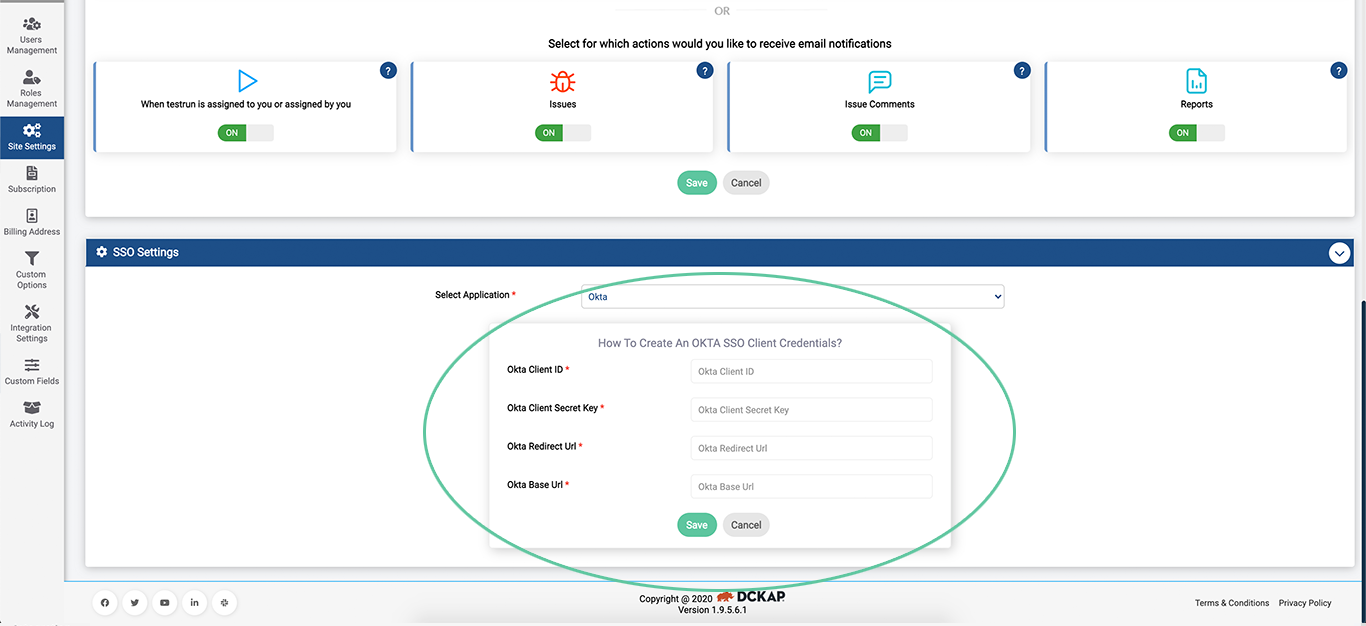Open Activity Log in sidebar

click(32, 415)
